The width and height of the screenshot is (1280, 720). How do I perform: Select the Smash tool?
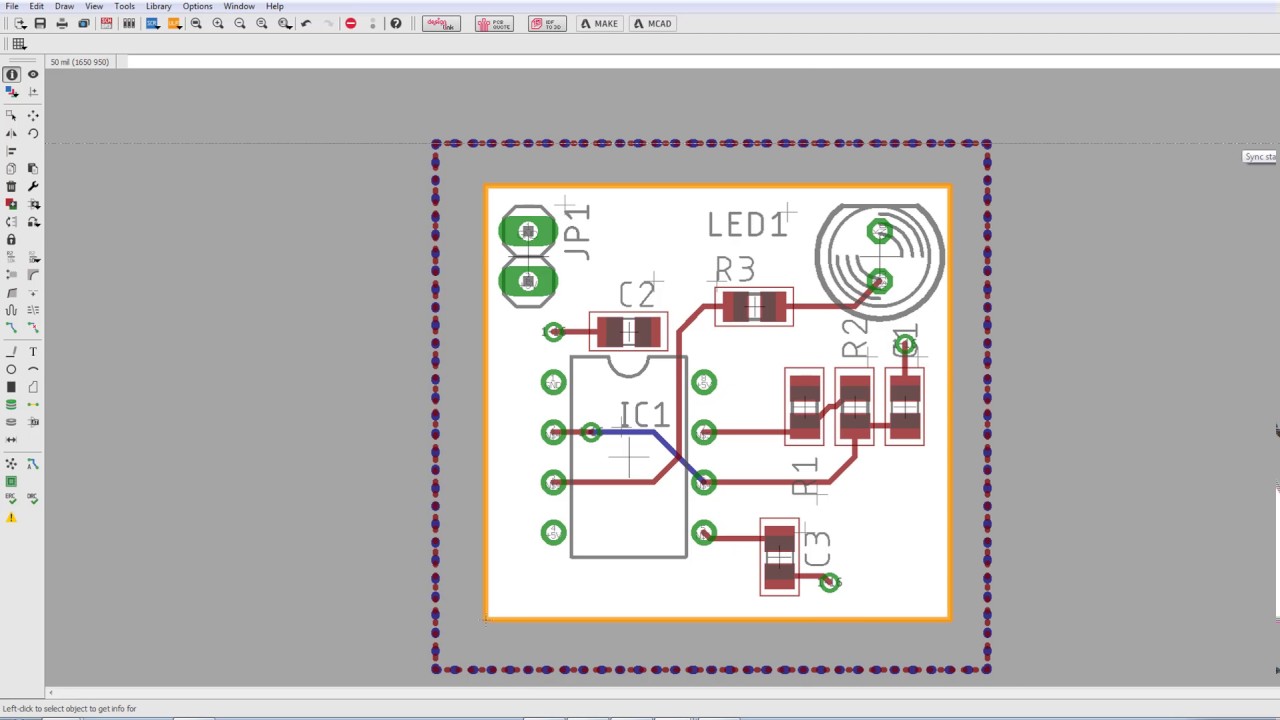point(11,275)
